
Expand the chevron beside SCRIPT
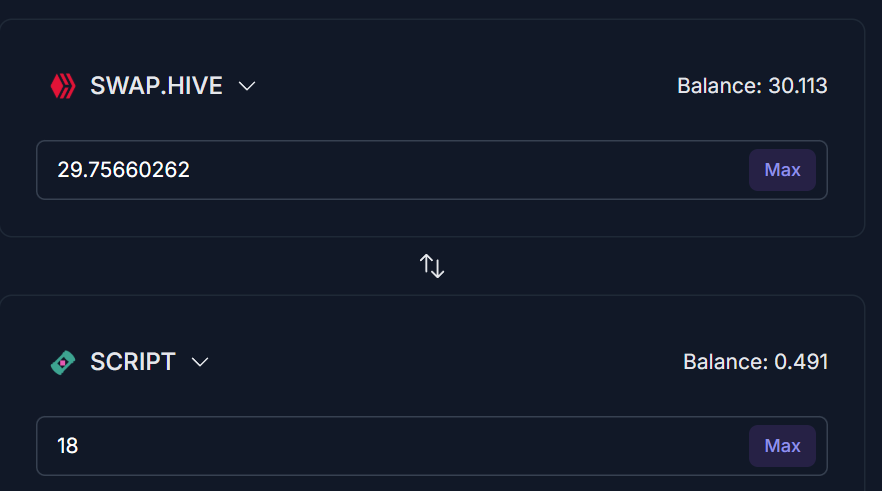click(200, 362)
